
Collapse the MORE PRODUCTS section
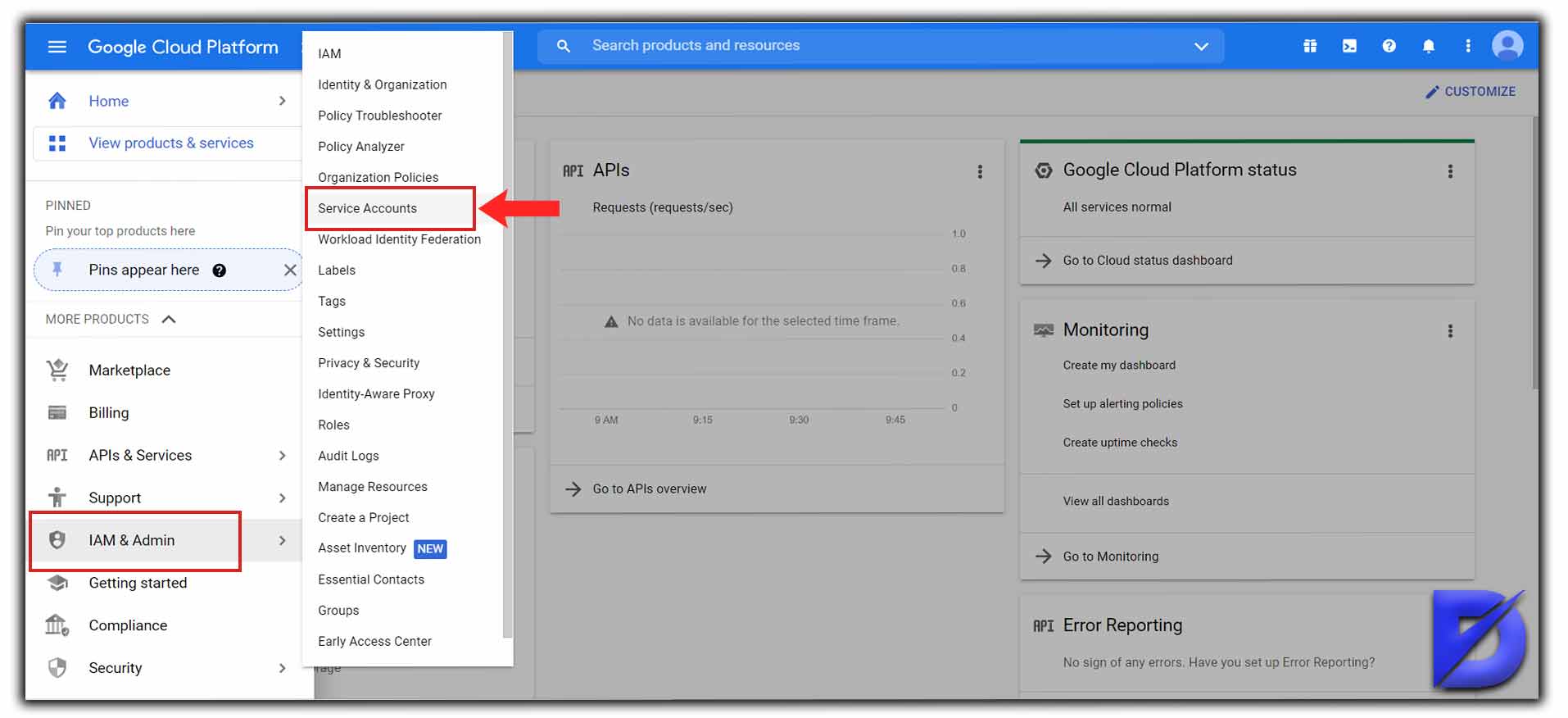click(x=169, y=319)
